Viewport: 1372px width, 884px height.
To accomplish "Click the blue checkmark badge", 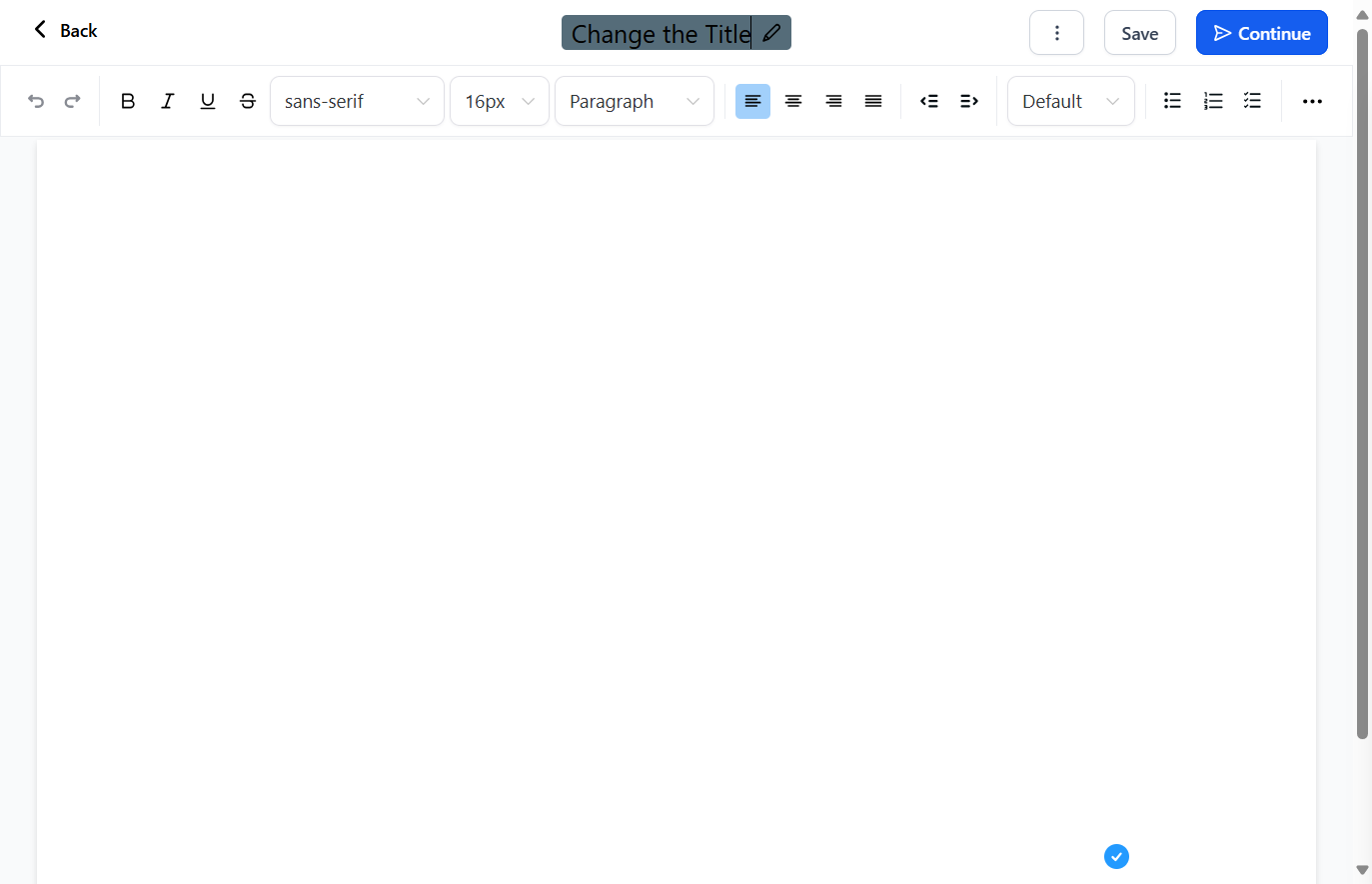I will click(1116, 856).
